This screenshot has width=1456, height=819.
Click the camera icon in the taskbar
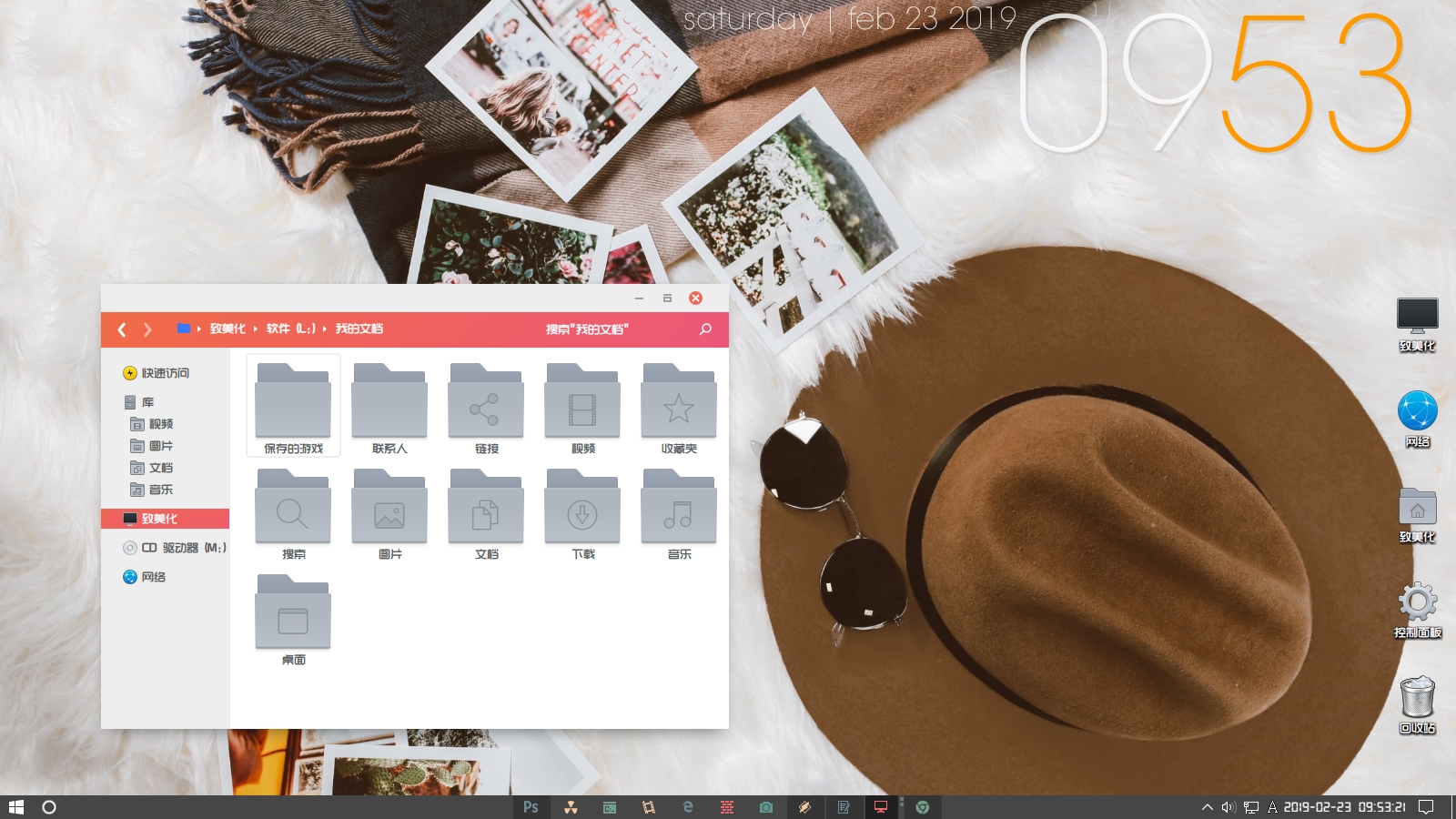click(766, 807)
